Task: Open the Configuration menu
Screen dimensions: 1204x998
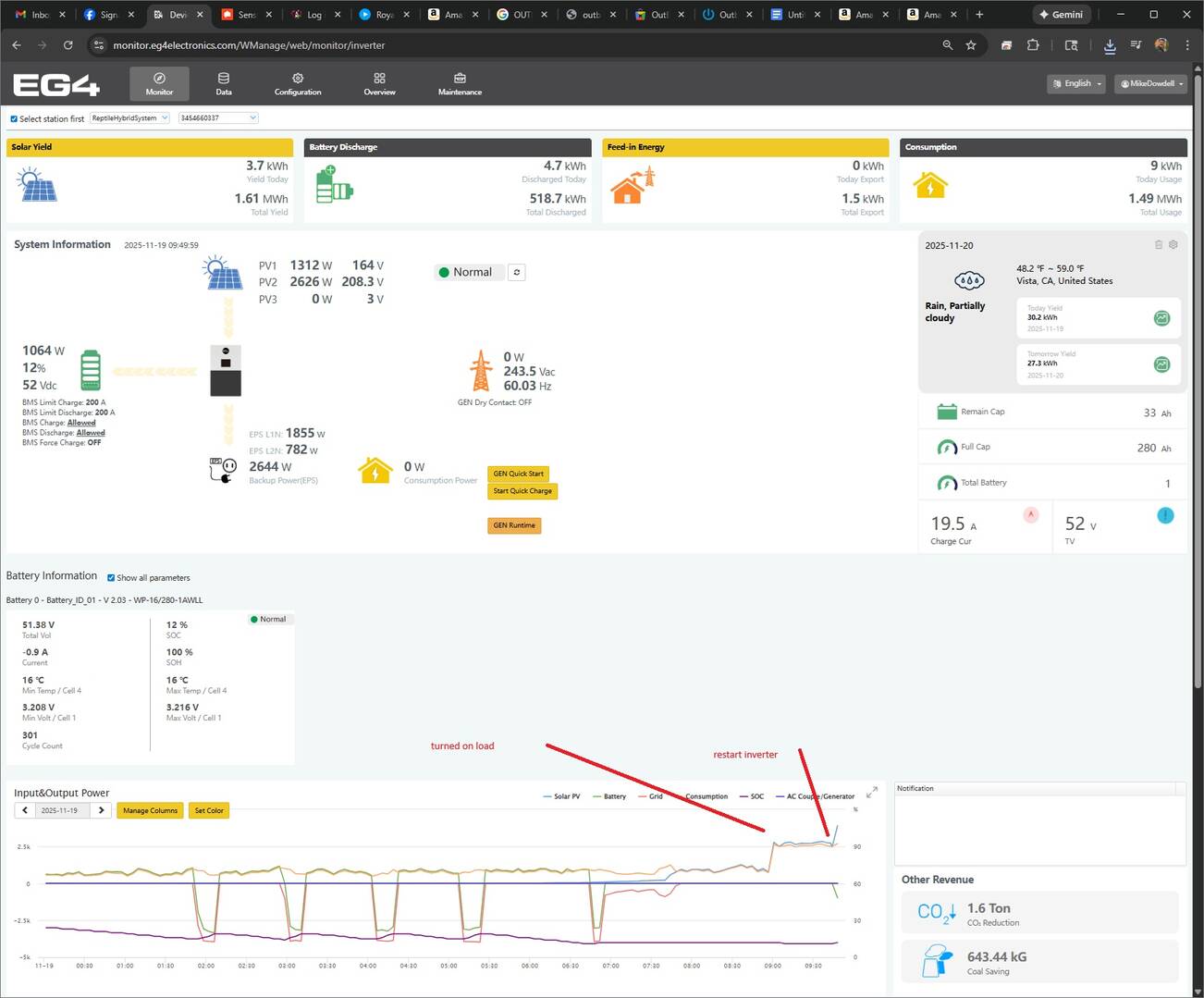Action: click(x=298, y=83)
